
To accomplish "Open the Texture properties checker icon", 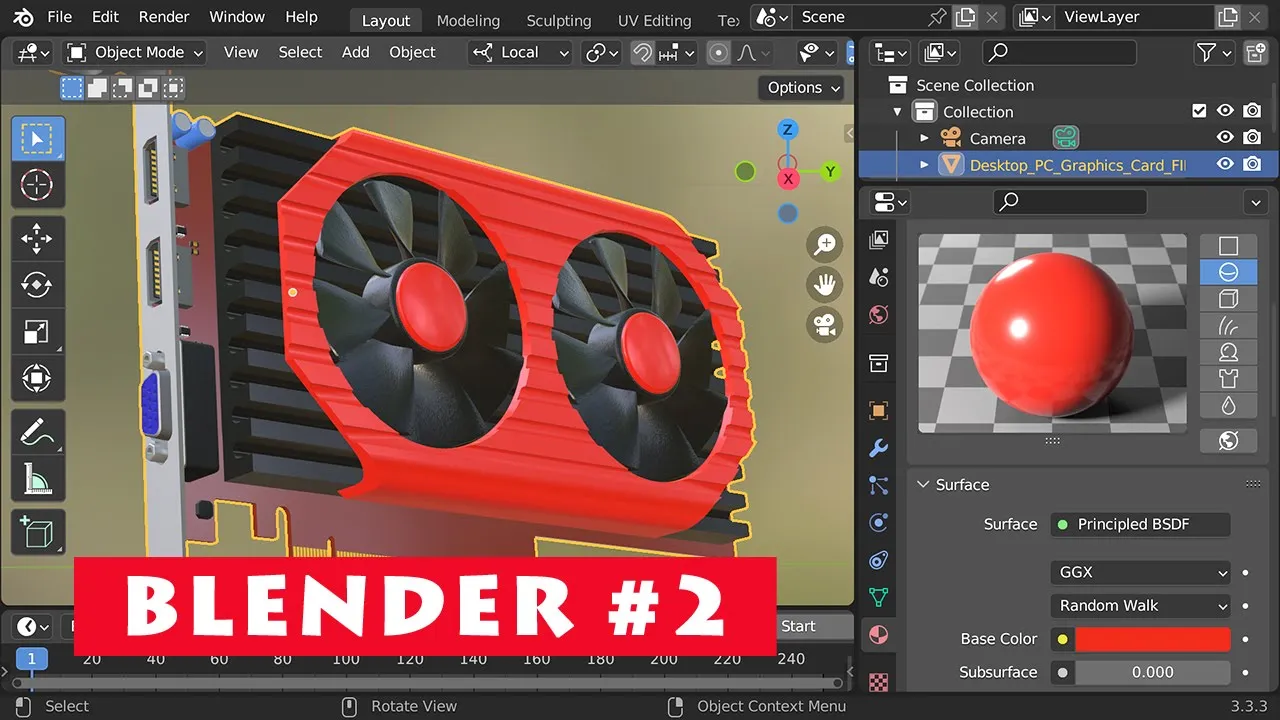I will pos(879,682).
